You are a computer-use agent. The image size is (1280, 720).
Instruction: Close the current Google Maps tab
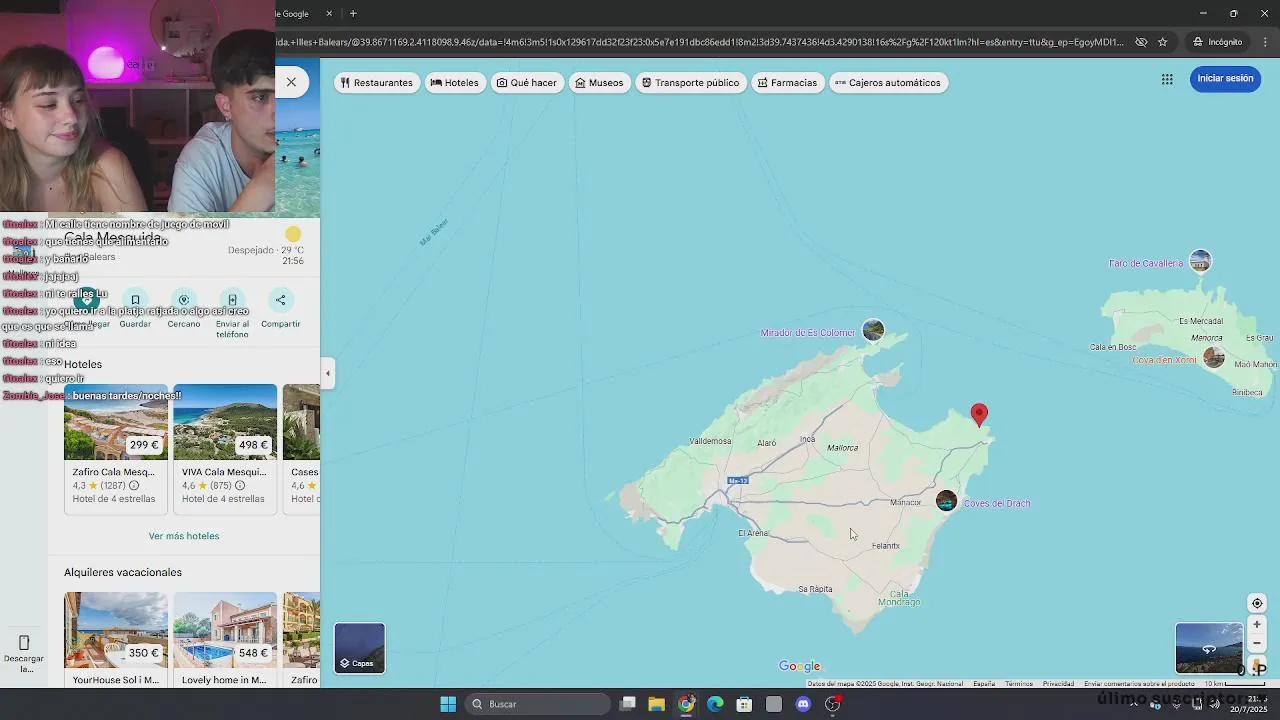(330, 14)
